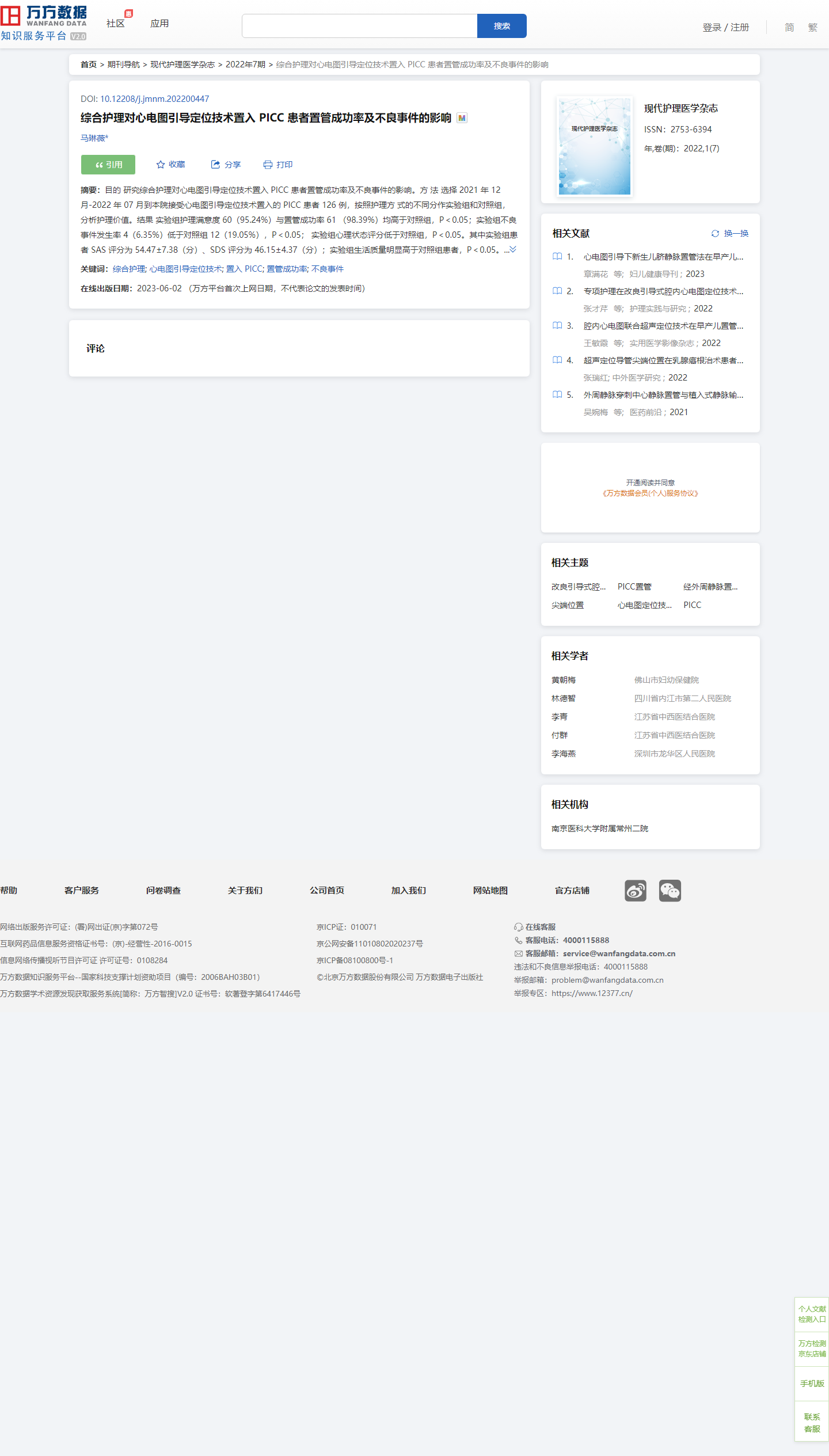
Task: Open 现代护理医学杂志 journal title in sidebar
Action: pyautogui.click(x=681, y=109)
